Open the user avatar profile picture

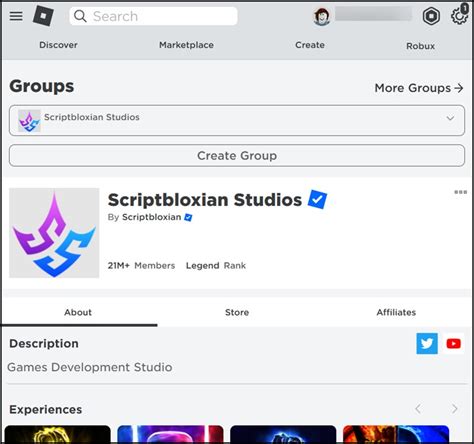322,16
